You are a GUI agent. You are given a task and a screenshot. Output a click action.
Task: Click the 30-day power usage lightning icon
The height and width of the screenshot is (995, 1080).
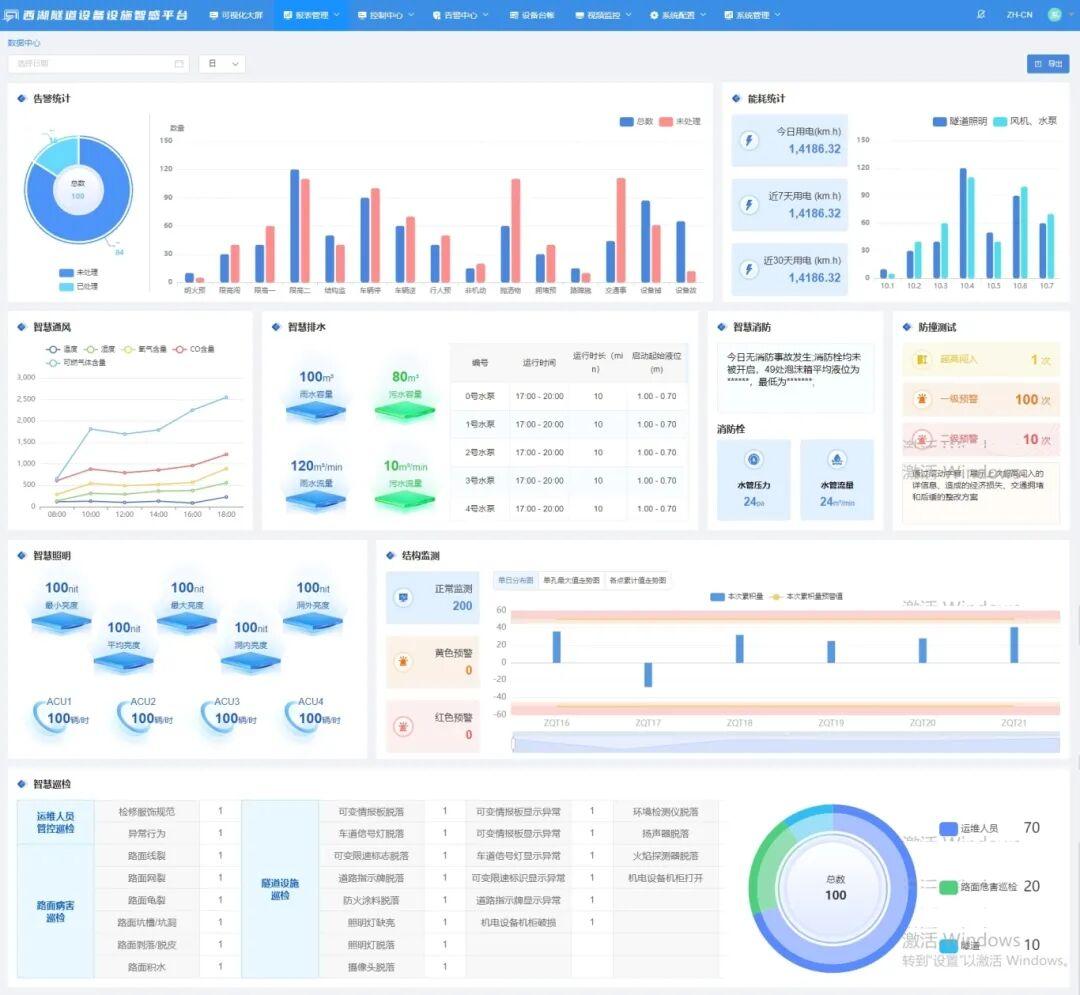748,269
